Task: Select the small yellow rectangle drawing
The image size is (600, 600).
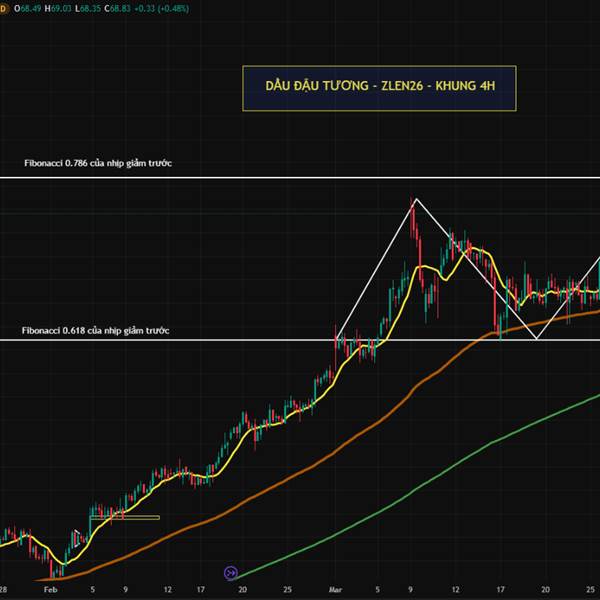Action: coord(125,517)
